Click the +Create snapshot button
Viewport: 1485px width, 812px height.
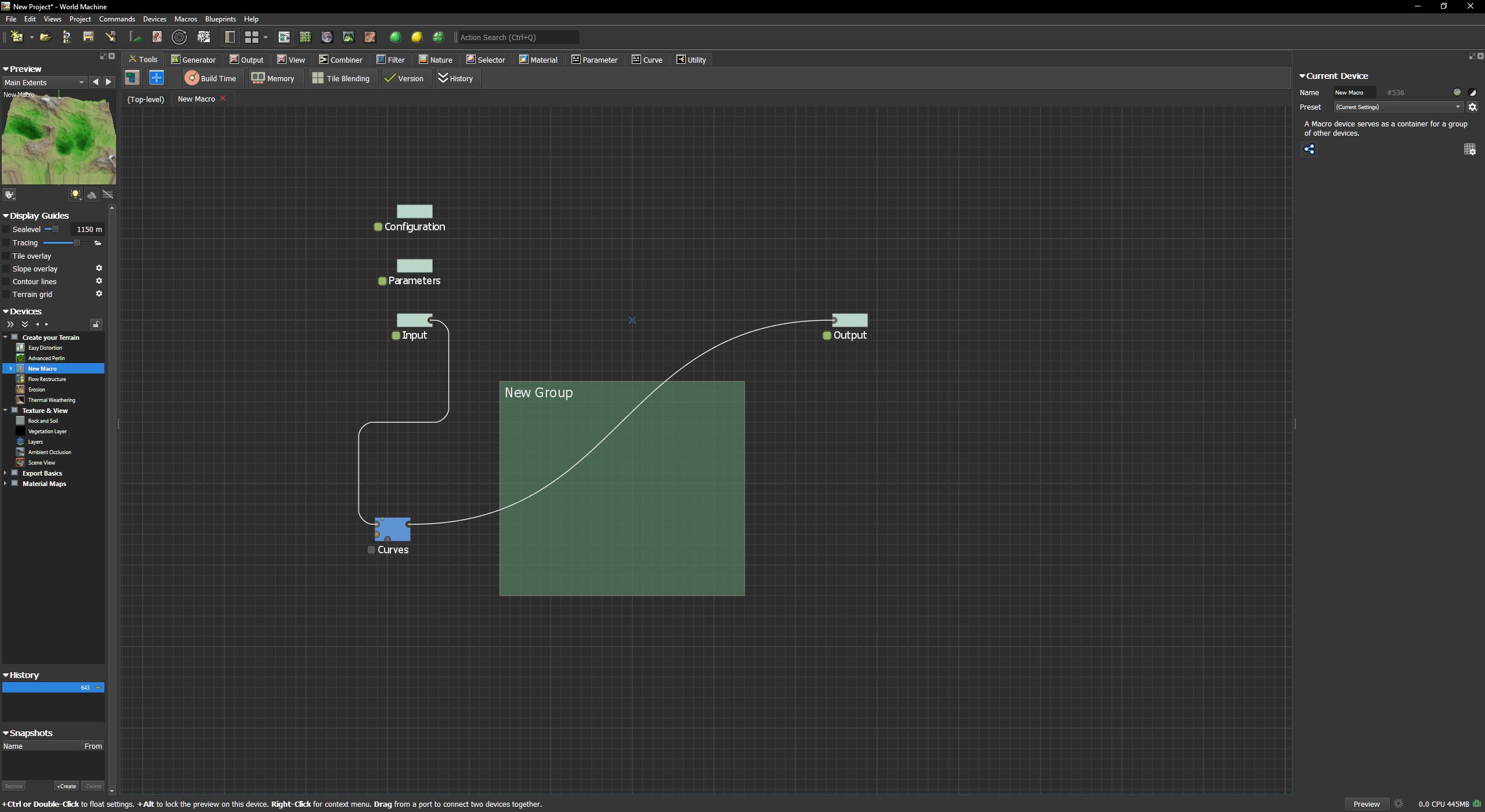(67, 786)
